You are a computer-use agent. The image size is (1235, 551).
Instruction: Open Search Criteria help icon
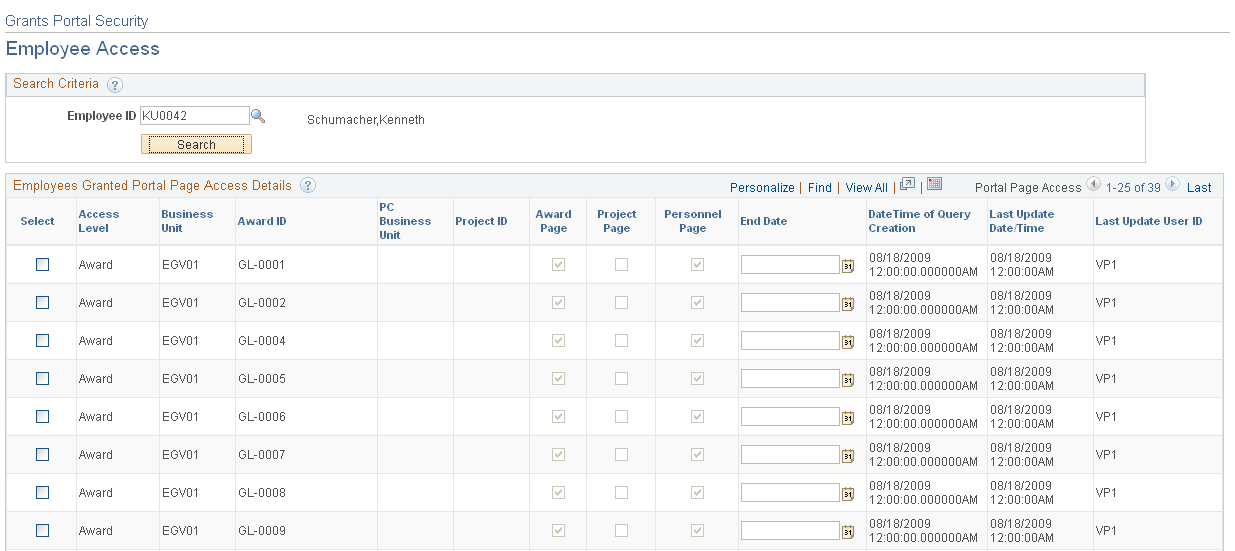coord(115,85)
